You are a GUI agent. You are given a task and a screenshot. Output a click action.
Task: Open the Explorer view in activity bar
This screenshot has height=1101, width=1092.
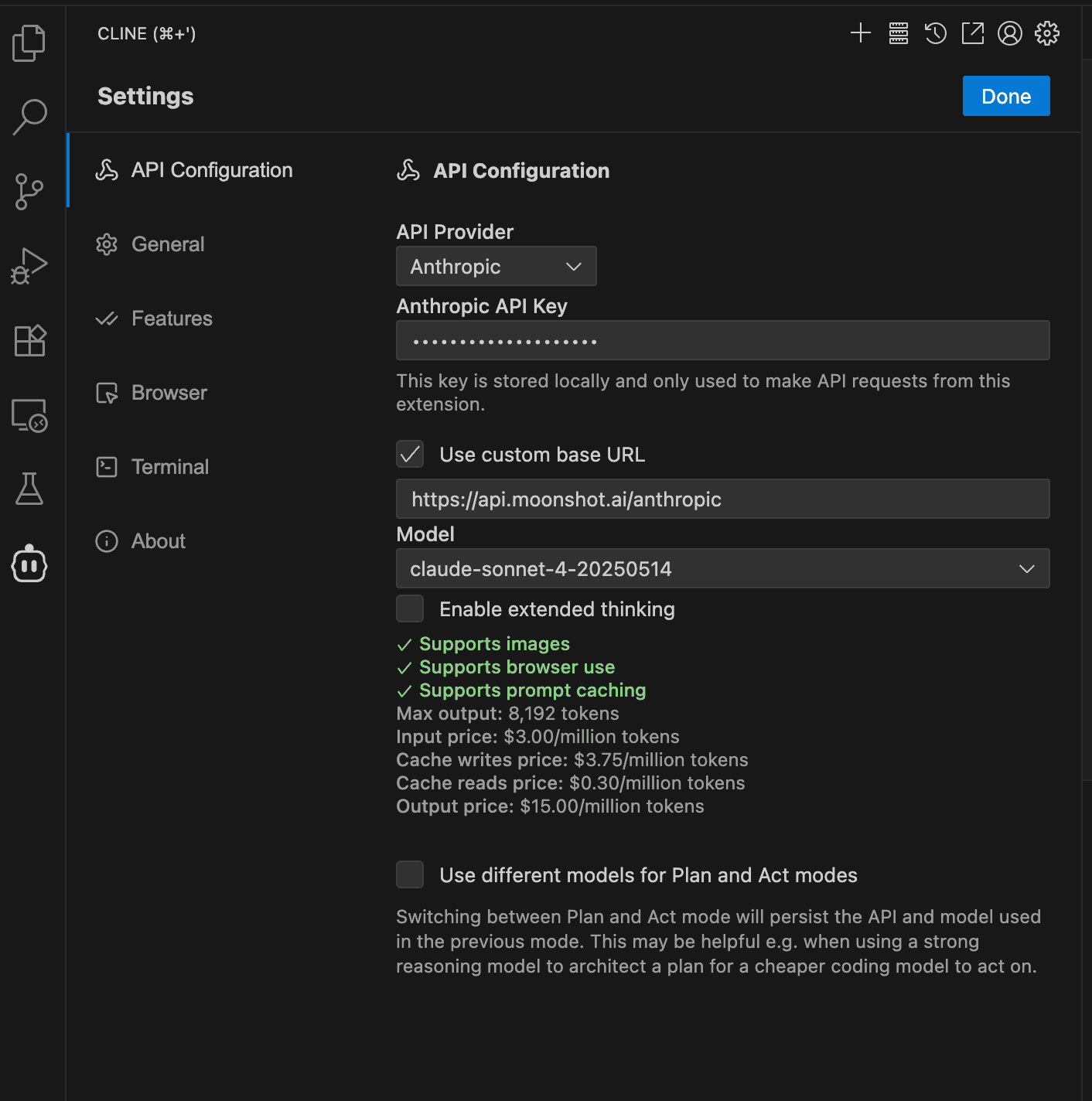coord(29,43)
